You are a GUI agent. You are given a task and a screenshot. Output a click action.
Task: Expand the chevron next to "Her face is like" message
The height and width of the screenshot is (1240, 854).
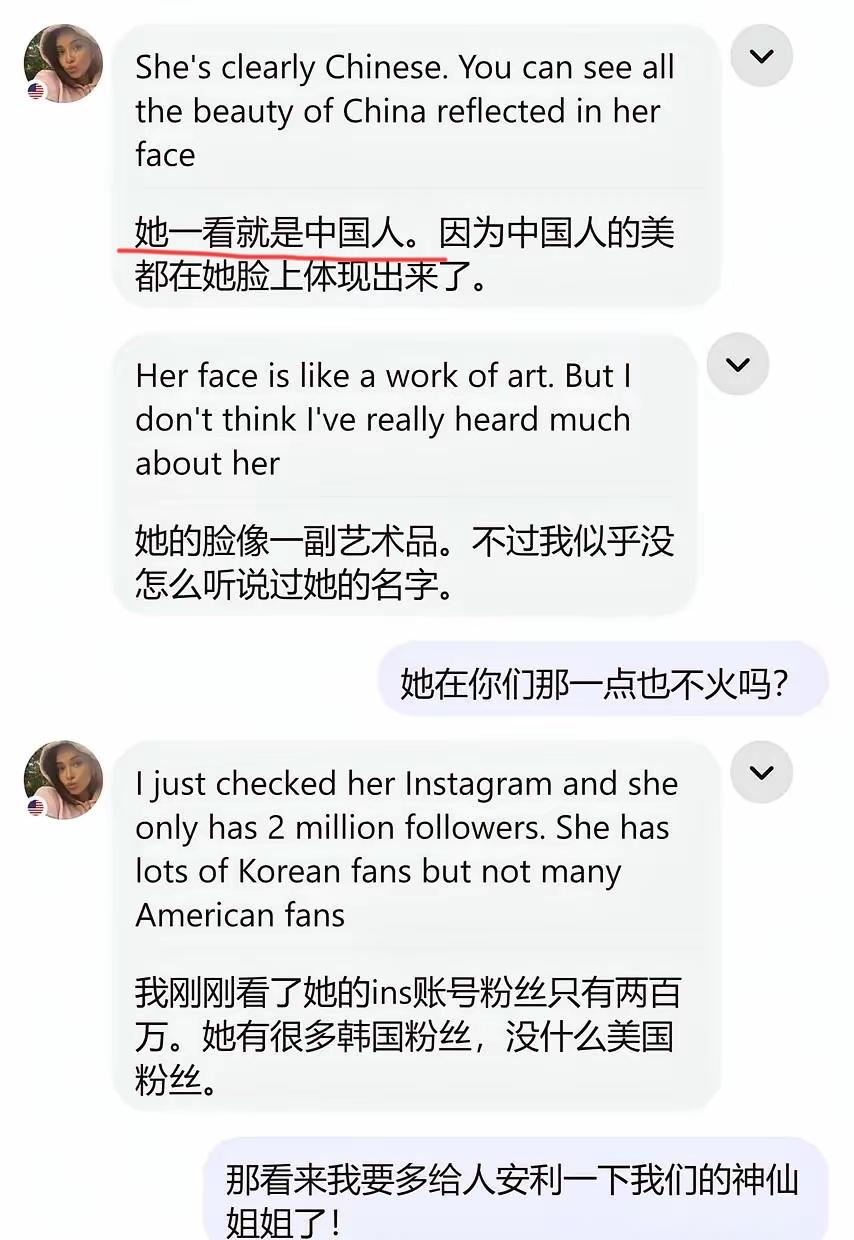(x=738, y=365)
